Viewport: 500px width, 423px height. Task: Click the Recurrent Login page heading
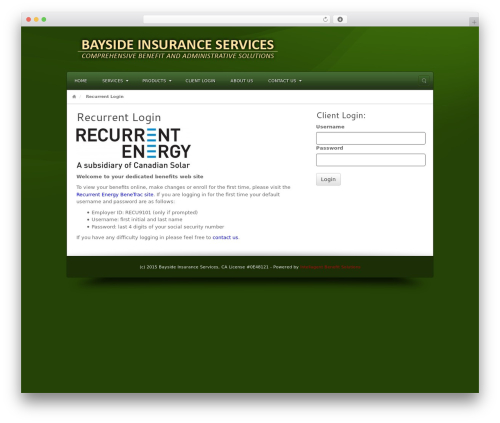click(x=119, y=117)
